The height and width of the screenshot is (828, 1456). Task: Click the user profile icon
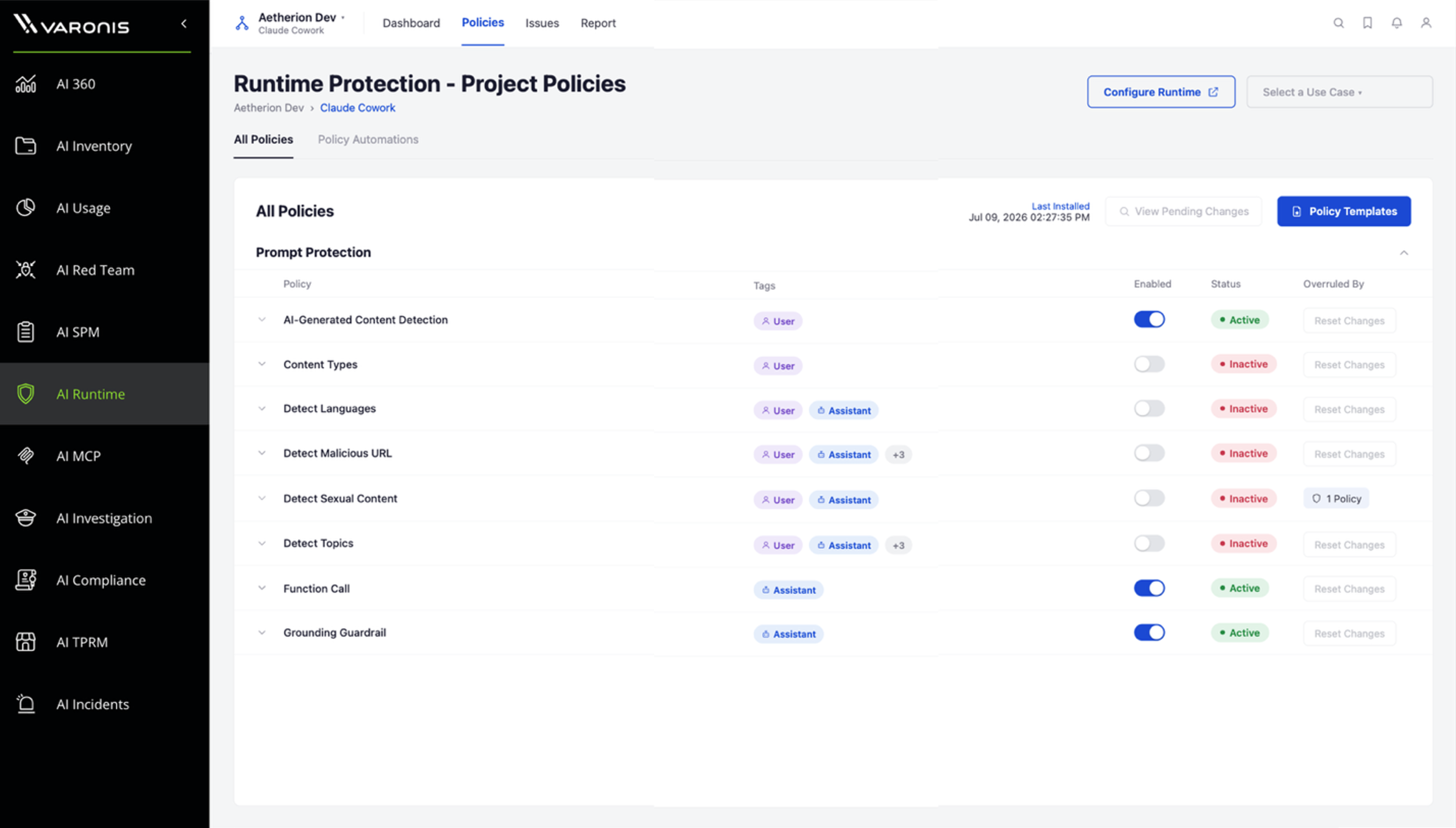tap(1426, 23)
